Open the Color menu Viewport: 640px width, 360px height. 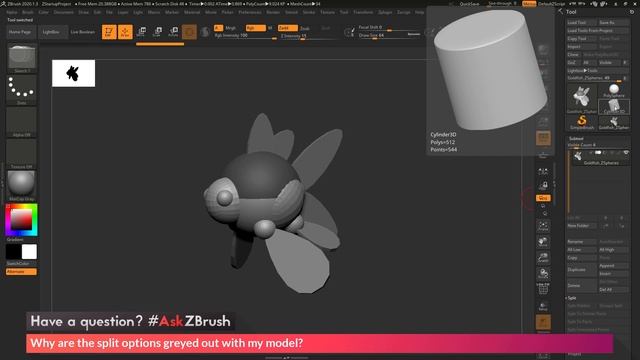coord(43,12)
